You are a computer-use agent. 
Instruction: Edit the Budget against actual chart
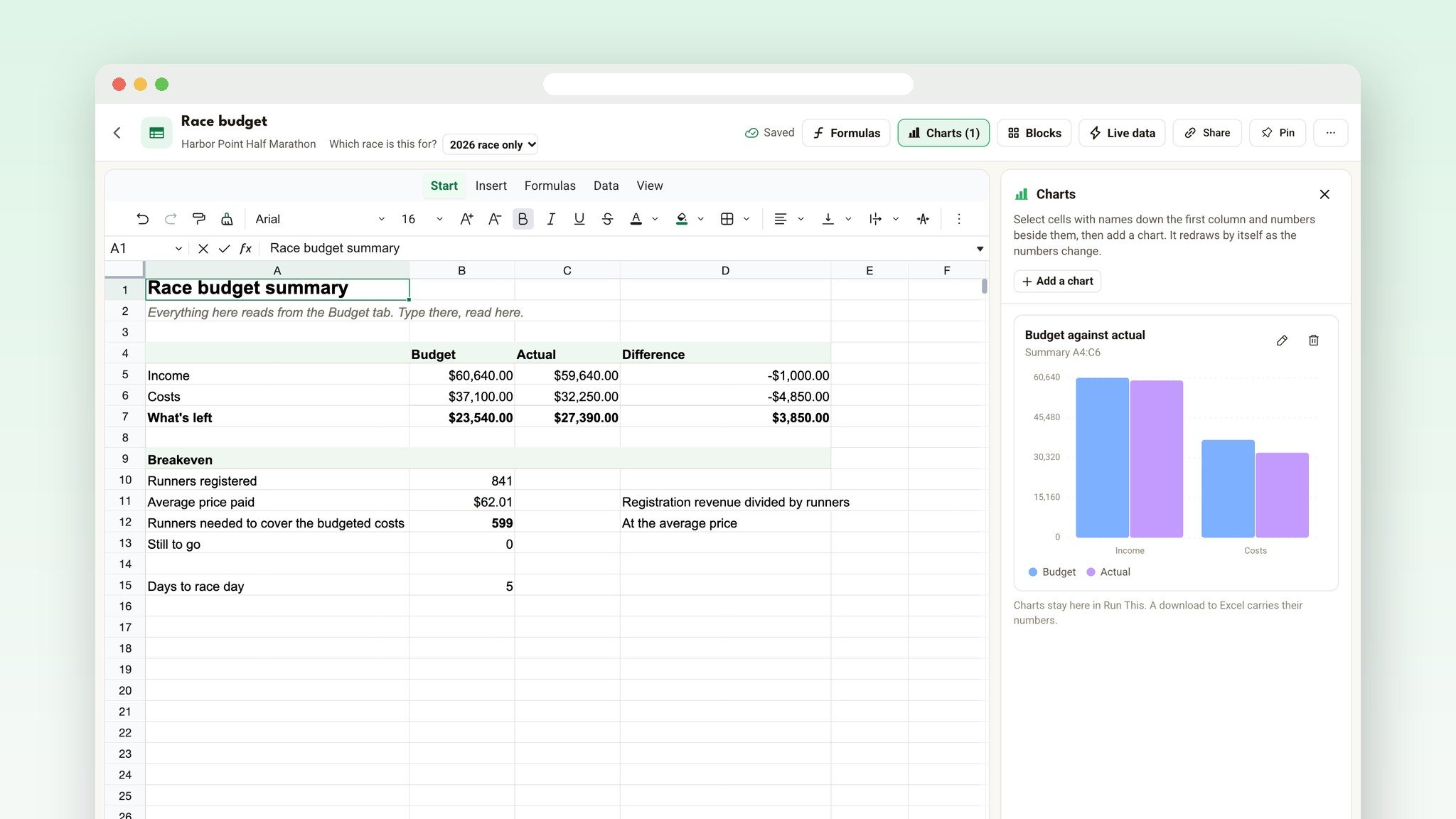(x=1282, y=341)
